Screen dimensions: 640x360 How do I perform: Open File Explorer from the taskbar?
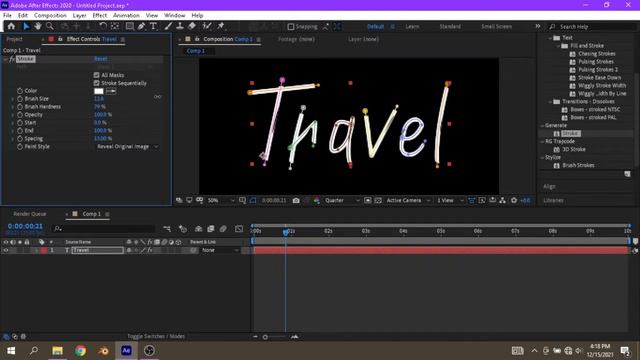coord(58,351)
